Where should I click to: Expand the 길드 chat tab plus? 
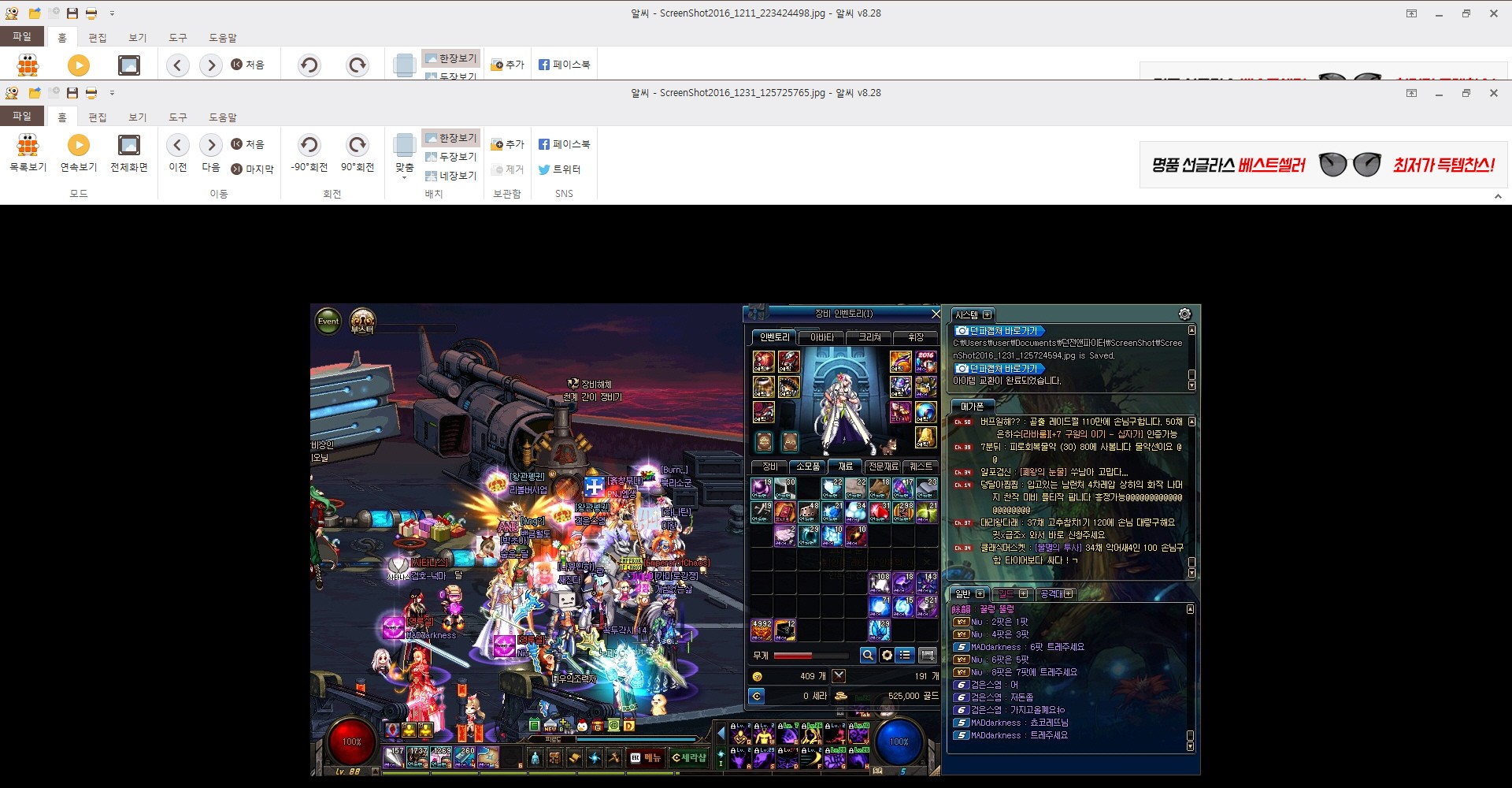coord(1024,593)
